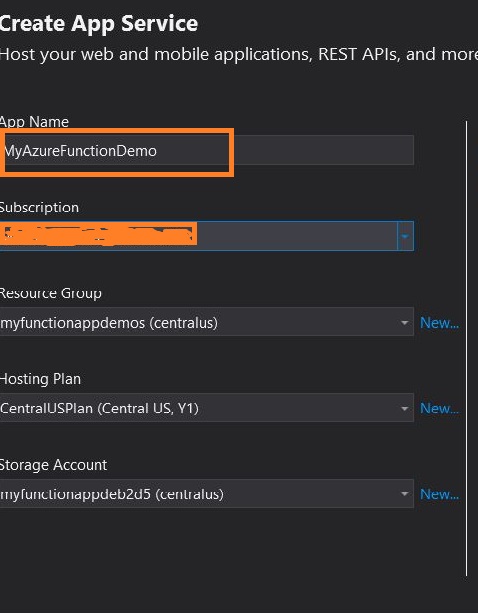Click the Create App Service heading
This screenshot has width=478, height=614.
coord(99,23)
